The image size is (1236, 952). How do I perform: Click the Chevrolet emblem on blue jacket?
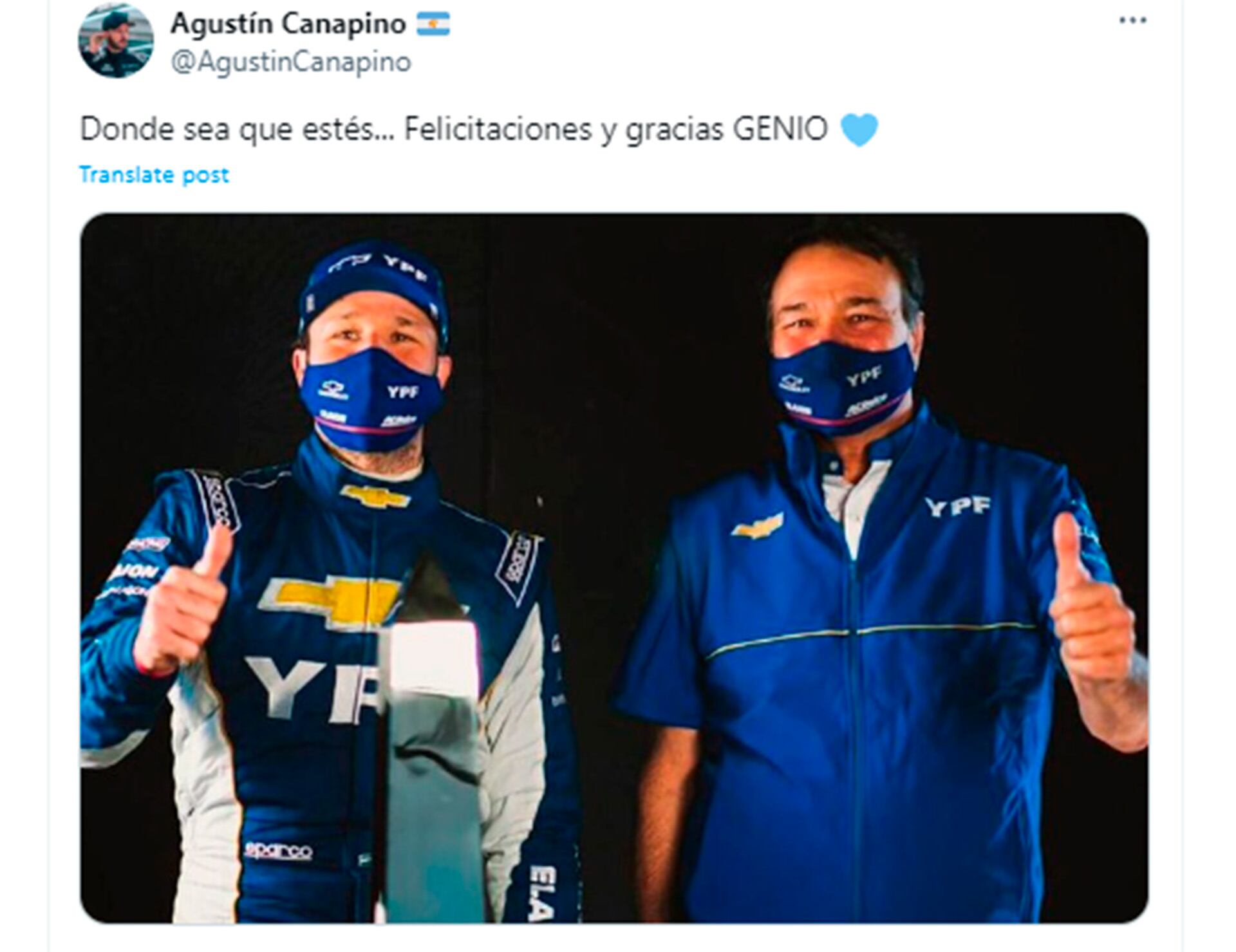[758, 526]
